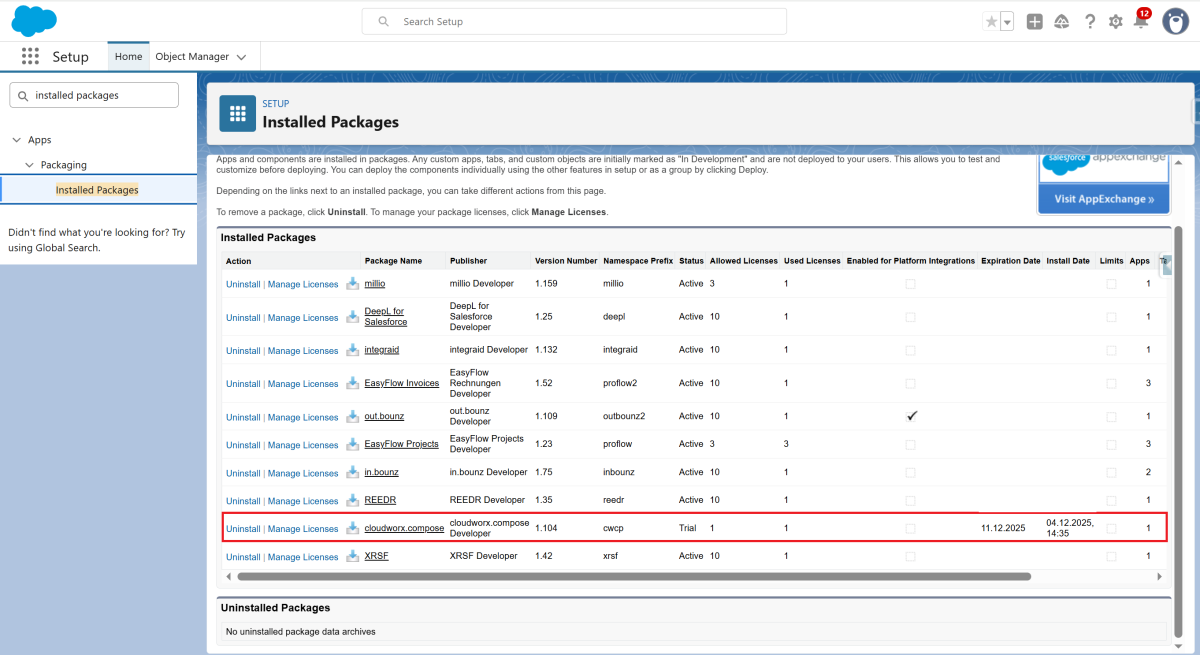Viewport: 1200px width, 655px height.
Task: Open the Global Actions plus icon
Action: 1035,21
